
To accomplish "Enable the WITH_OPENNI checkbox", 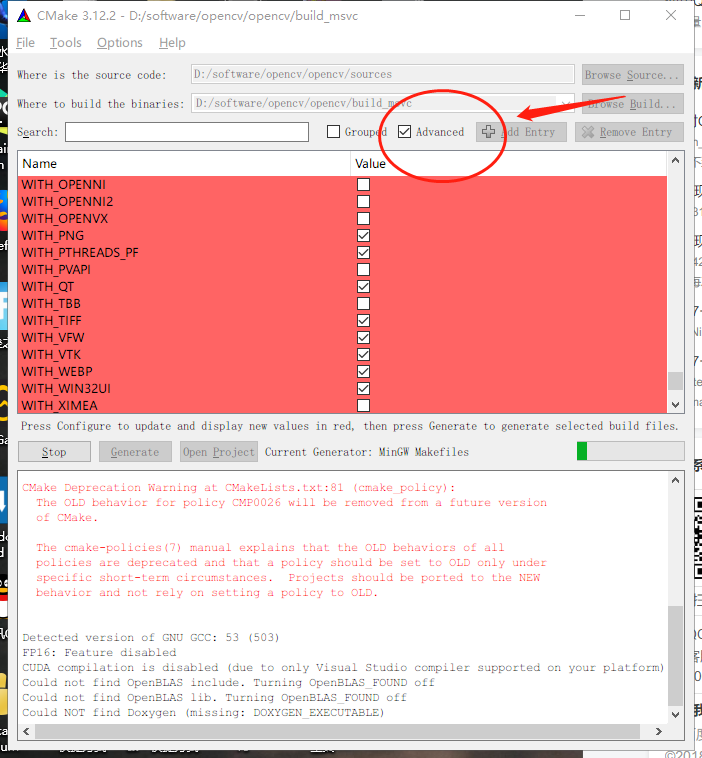I will [363, 185].
